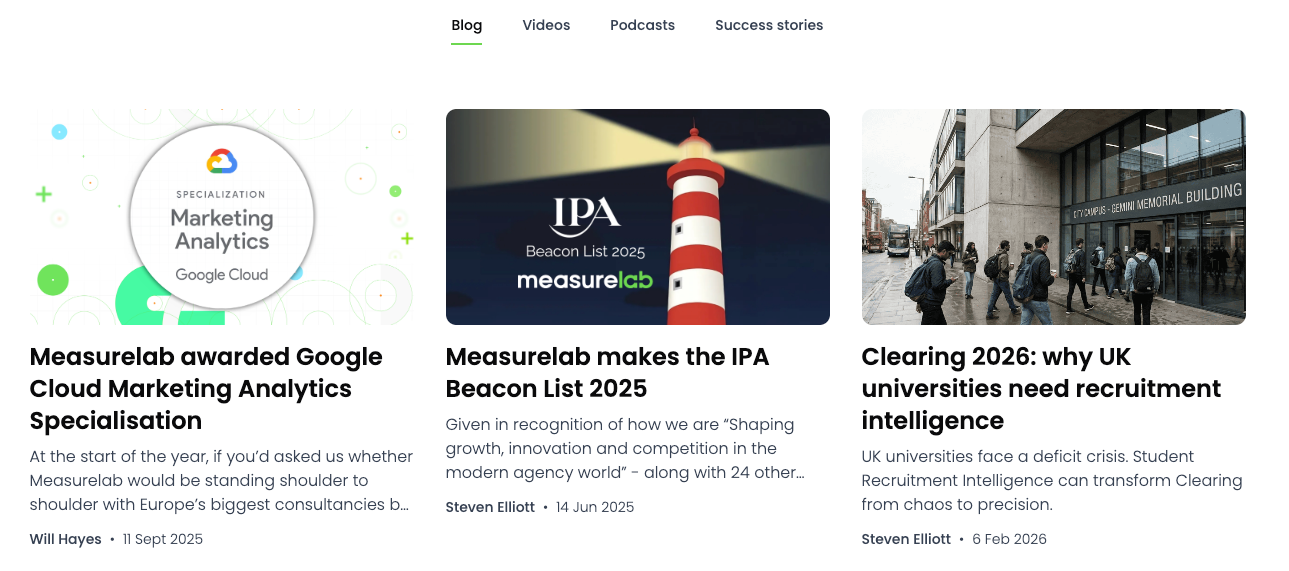Viewport: 1289px width, 571px height.
Task: Click Steven Elliott under the Clearing 2026 post
Action: coord(906,539)
